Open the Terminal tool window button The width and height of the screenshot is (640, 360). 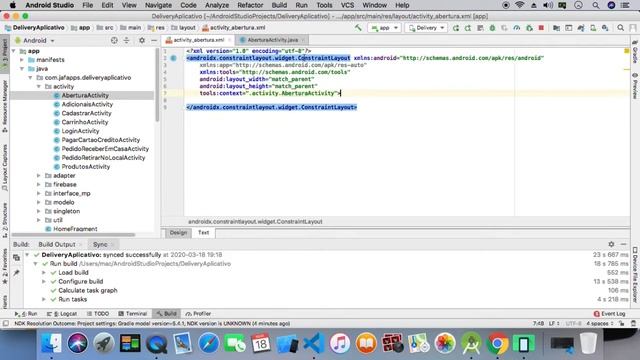point(132,314)
